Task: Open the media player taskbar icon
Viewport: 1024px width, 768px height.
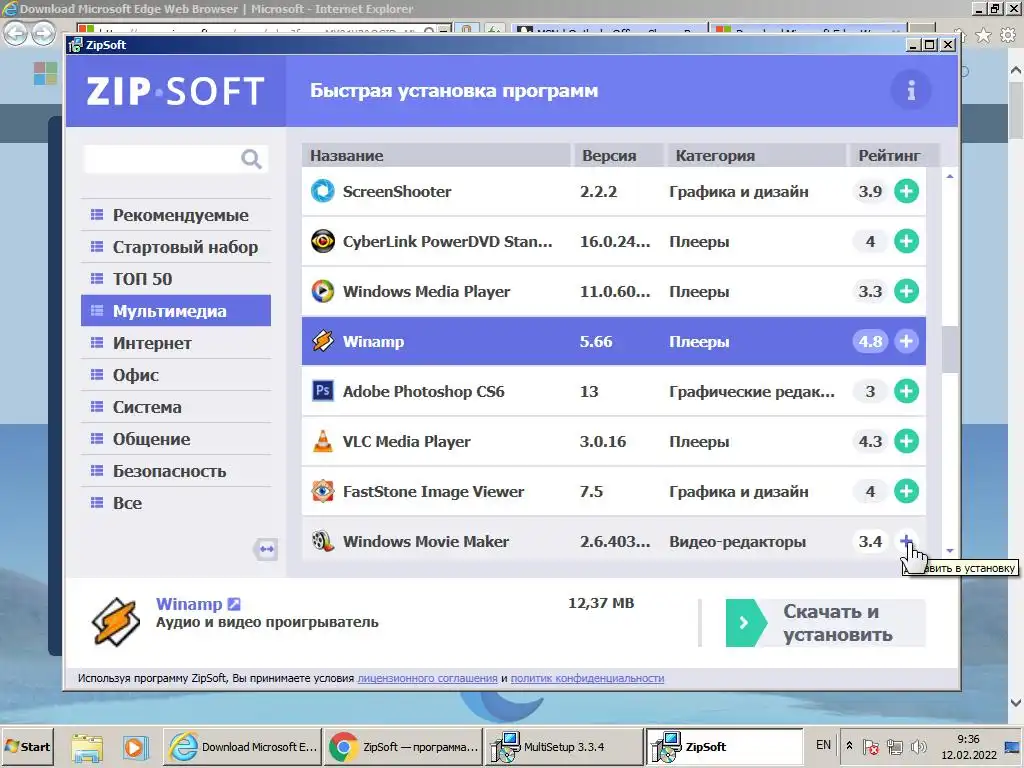Action: [x=135, y=747]
